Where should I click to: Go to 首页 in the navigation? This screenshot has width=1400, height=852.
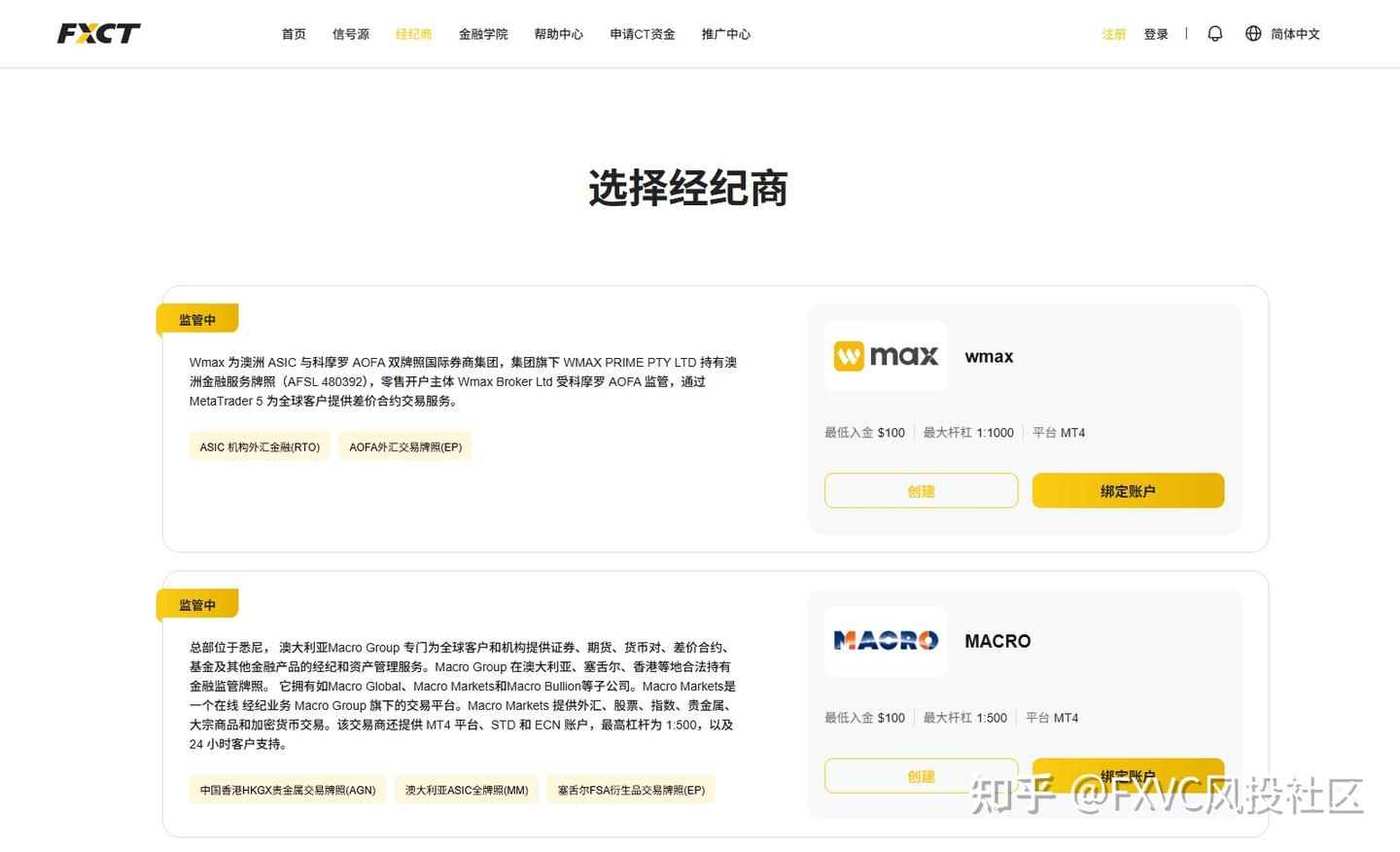294,34
